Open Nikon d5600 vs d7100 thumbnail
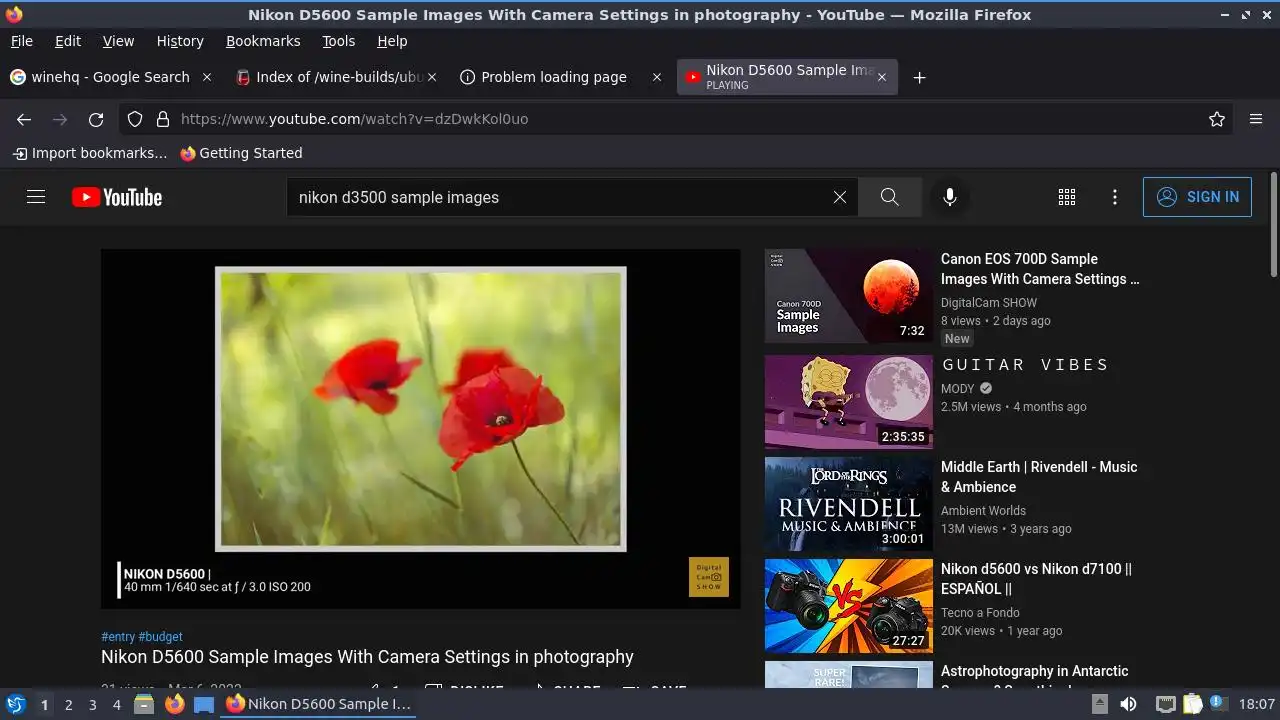 tap(848, 606)
